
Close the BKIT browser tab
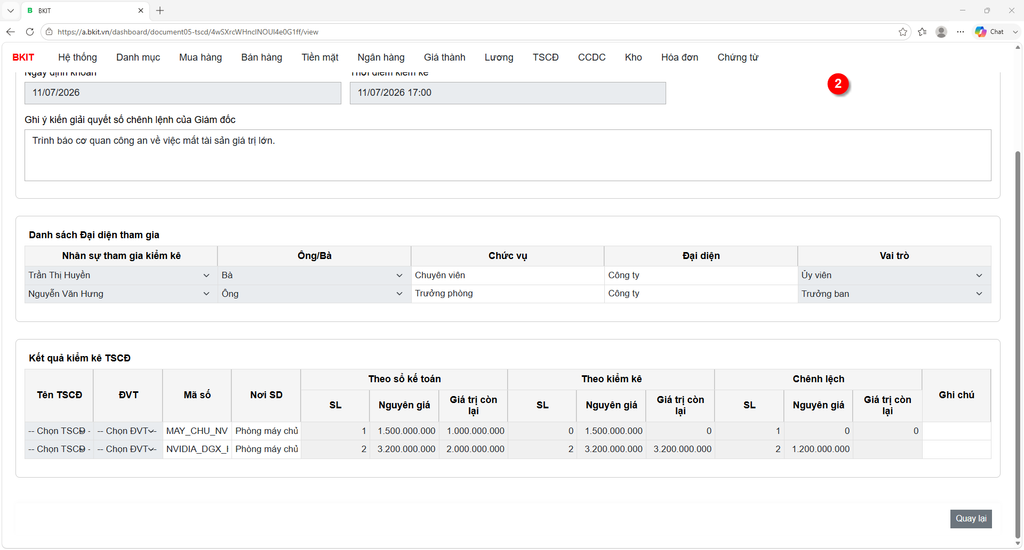click(x=140, y=10)
